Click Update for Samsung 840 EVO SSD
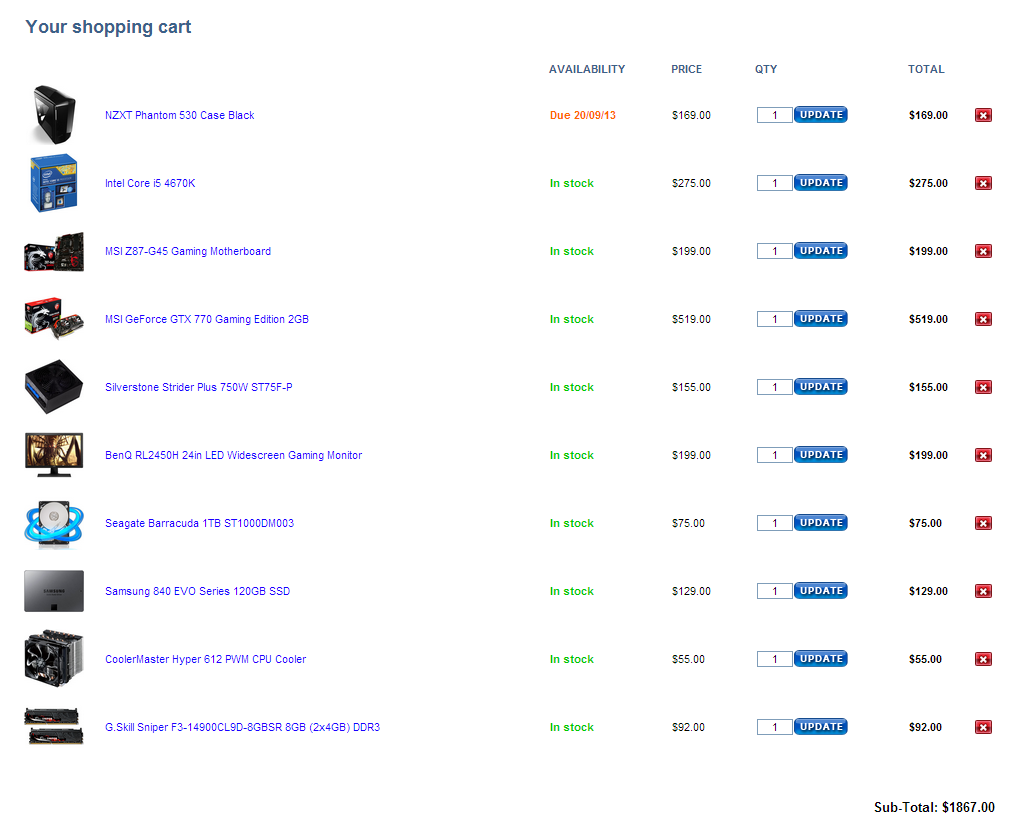The width and height of the screenshot is (1017, 828). pyautogui.click(x=820, y=591)
